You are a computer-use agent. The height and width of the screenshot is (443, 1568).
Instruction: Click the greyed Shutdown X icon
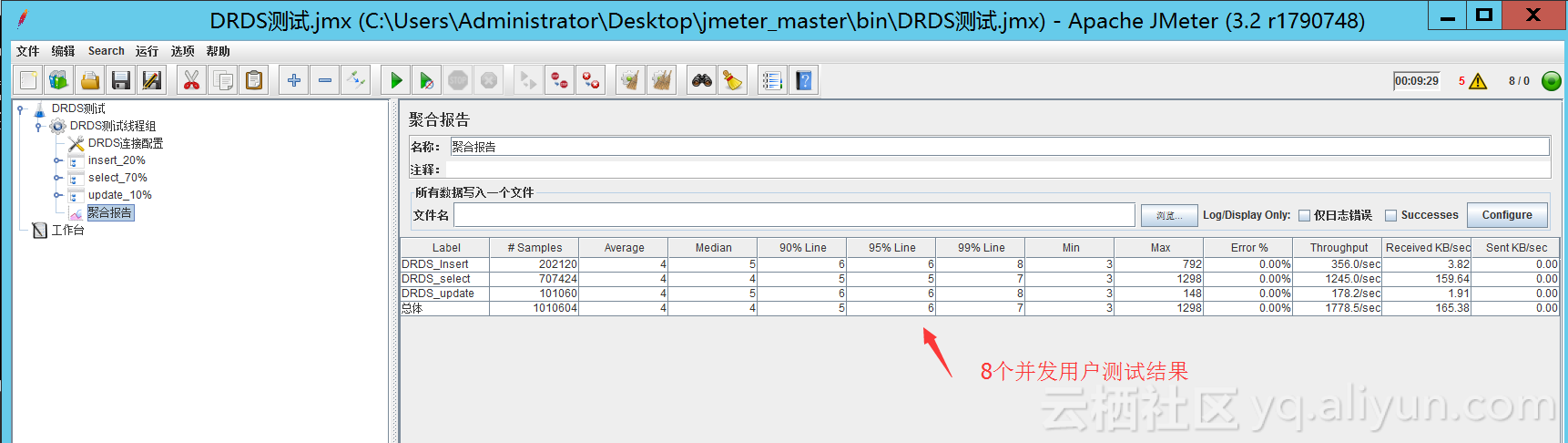click(x=489, y=80)
